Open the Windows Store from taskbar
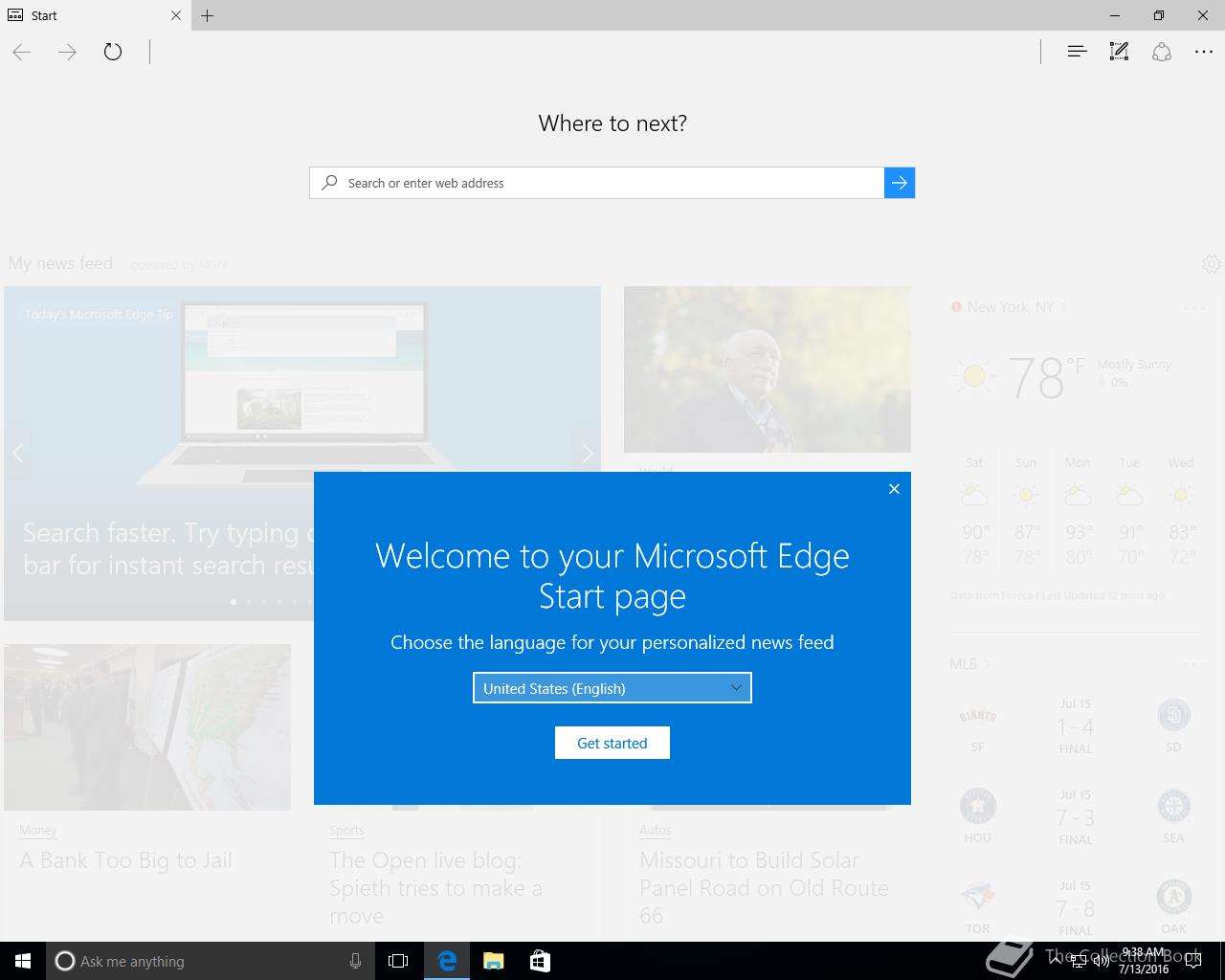The height and width of the screenshot is (980, 1225). (x=540, y=961)
